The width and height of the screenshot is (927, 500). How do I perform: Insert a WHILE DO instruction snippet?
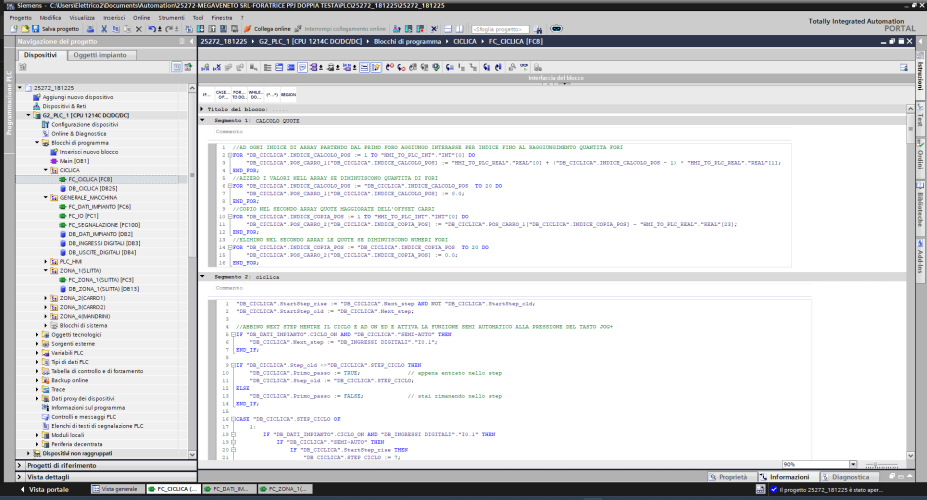tap(254, 94)
